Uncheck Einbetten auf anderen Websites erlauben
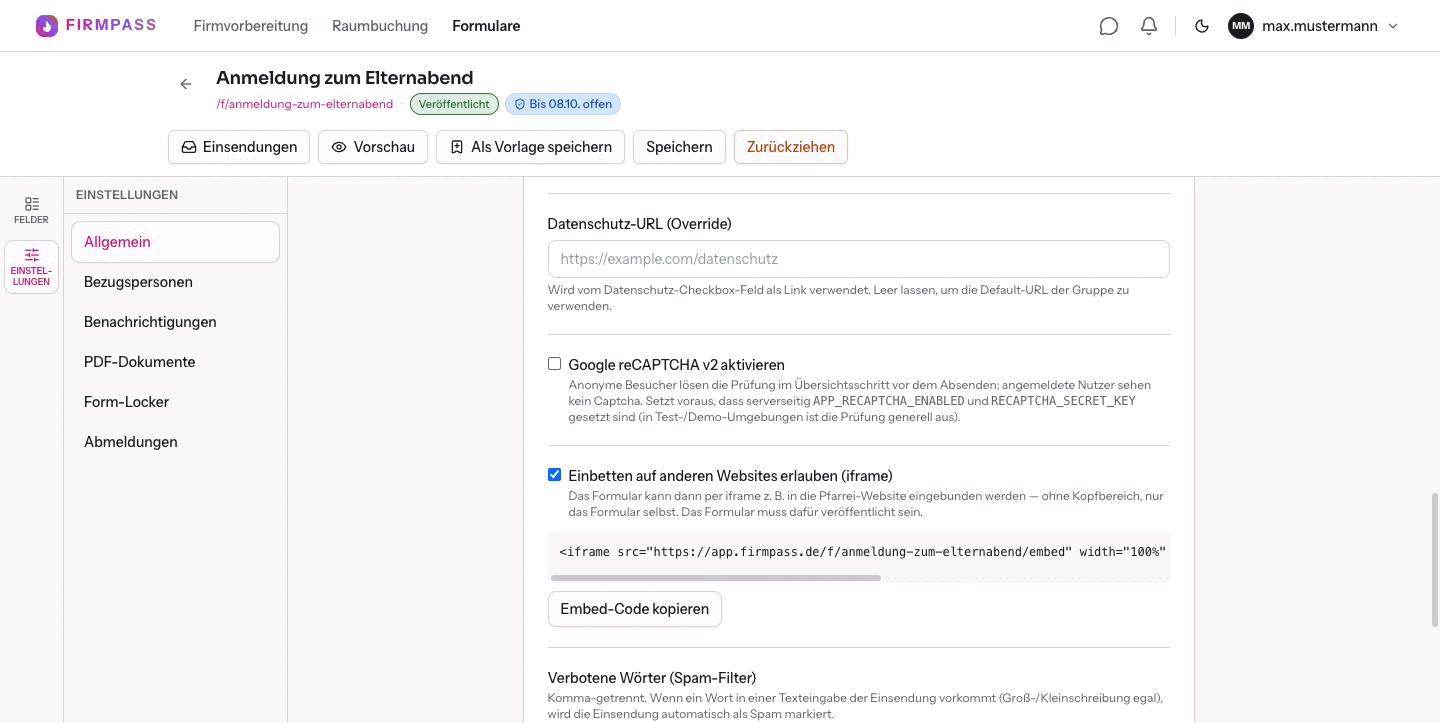The width and height of the screenshot is (1440, 723). pos(554,475)
